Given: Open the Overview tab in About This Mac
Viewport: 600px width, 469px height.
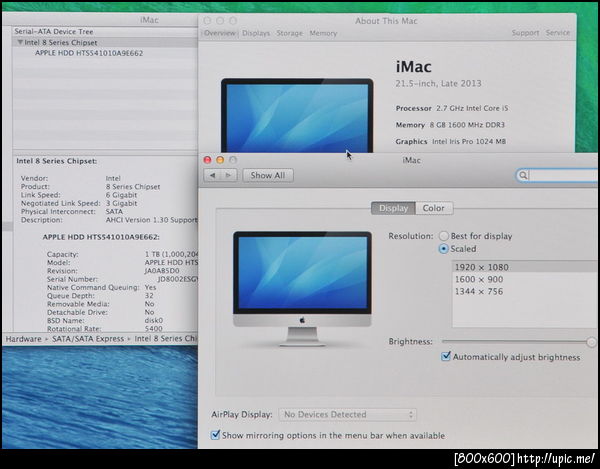Looking at the screenshot, I should pyautogui.click(x=220, y=33).
